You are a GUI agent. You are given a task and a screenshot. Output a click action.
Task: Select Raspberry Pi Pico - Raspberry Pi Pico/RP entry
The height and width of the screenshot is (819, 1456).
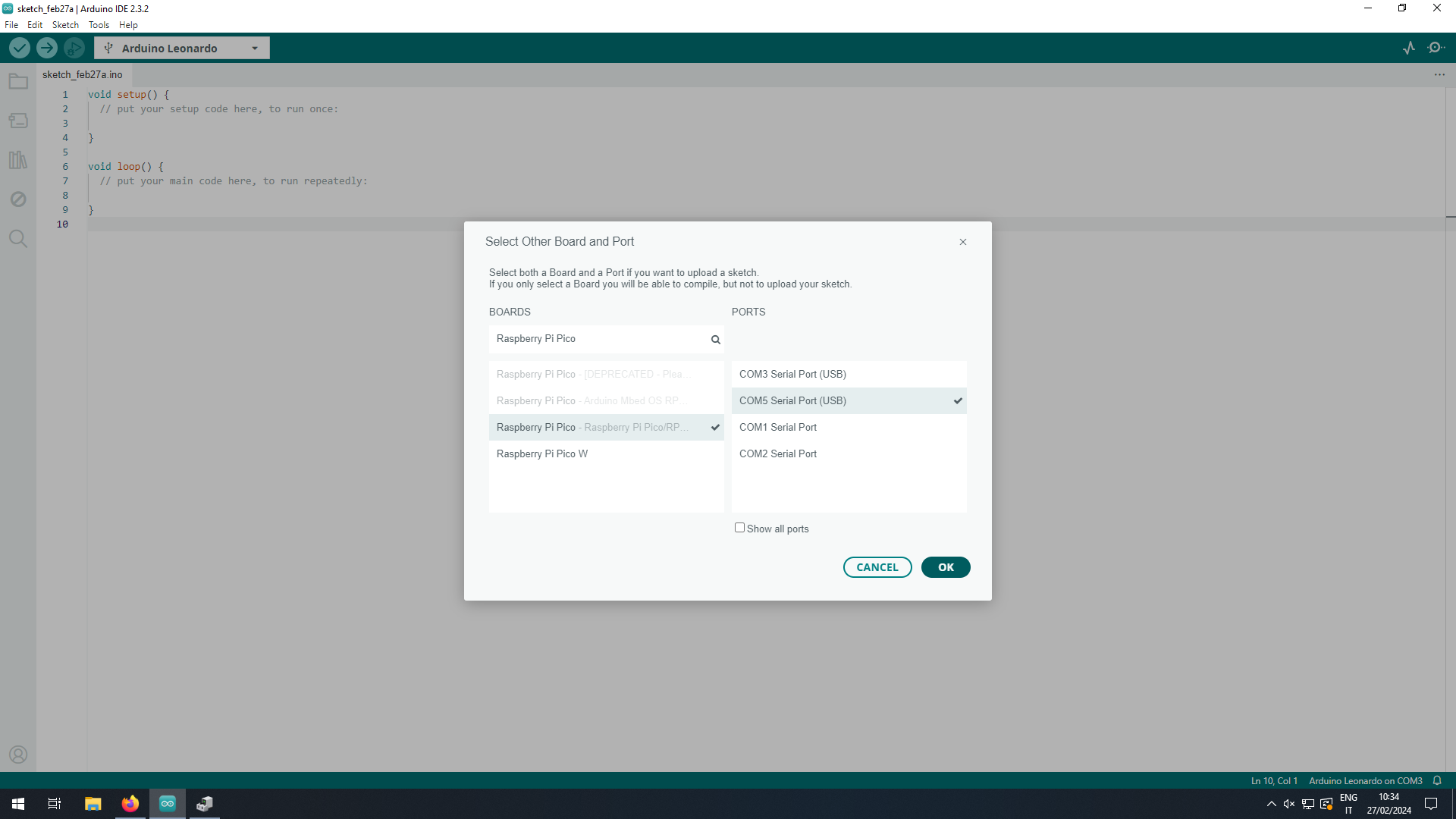click(x=606, y=427)
